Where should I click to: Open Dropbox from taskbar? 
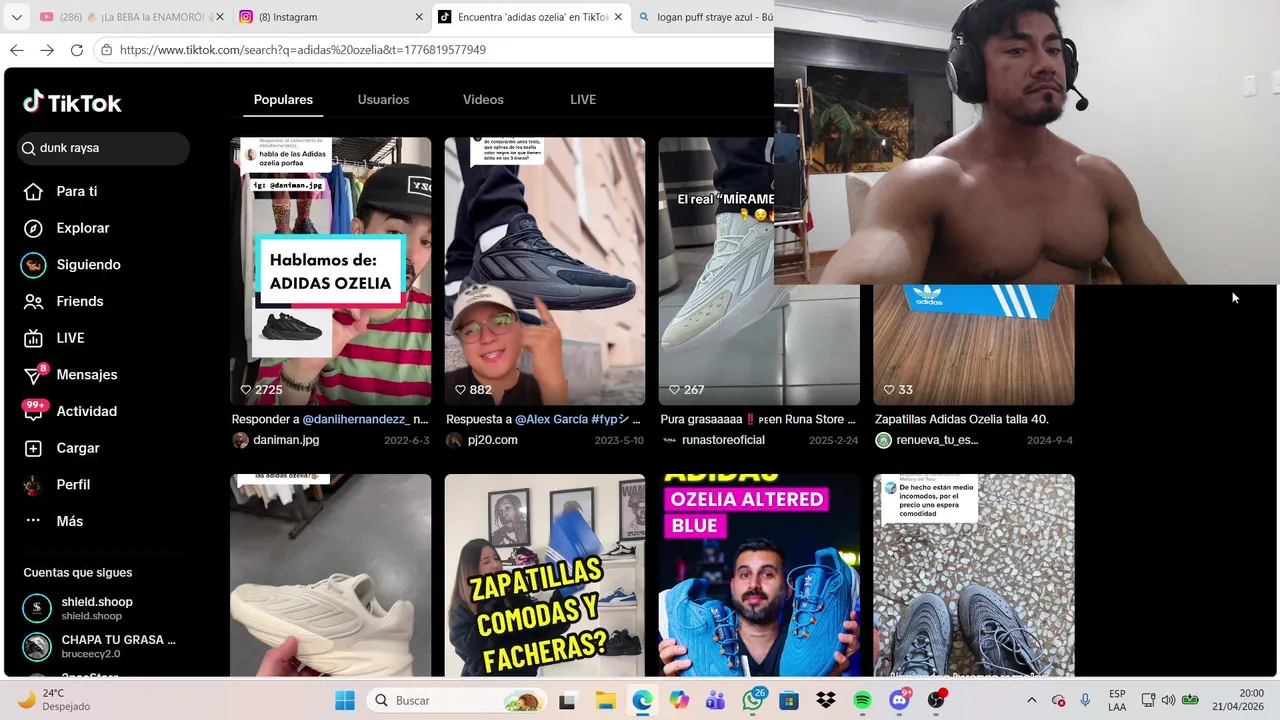click(825, 700)
